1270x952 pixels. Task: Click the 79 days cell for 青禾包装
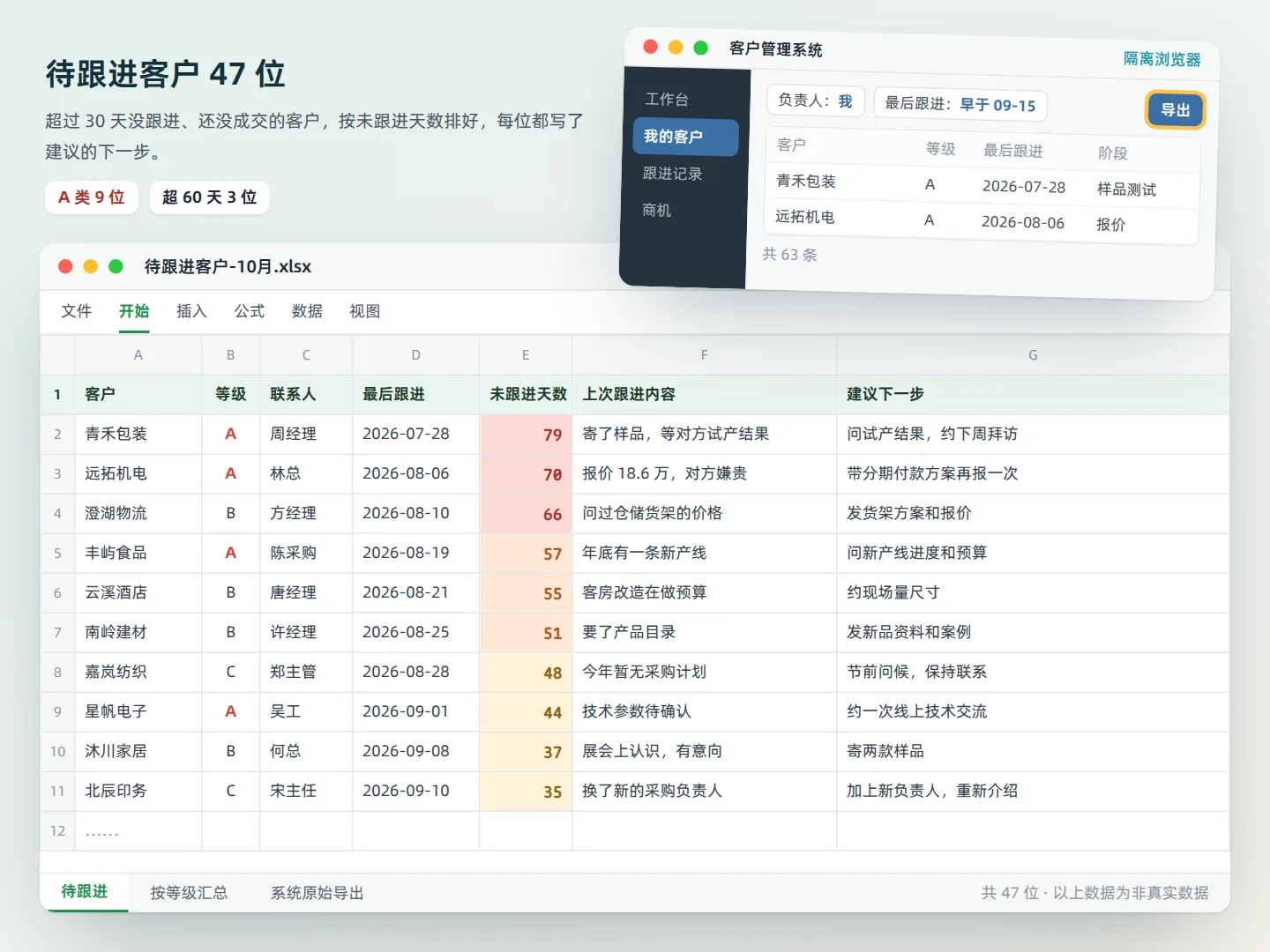(x=526, y=435)
